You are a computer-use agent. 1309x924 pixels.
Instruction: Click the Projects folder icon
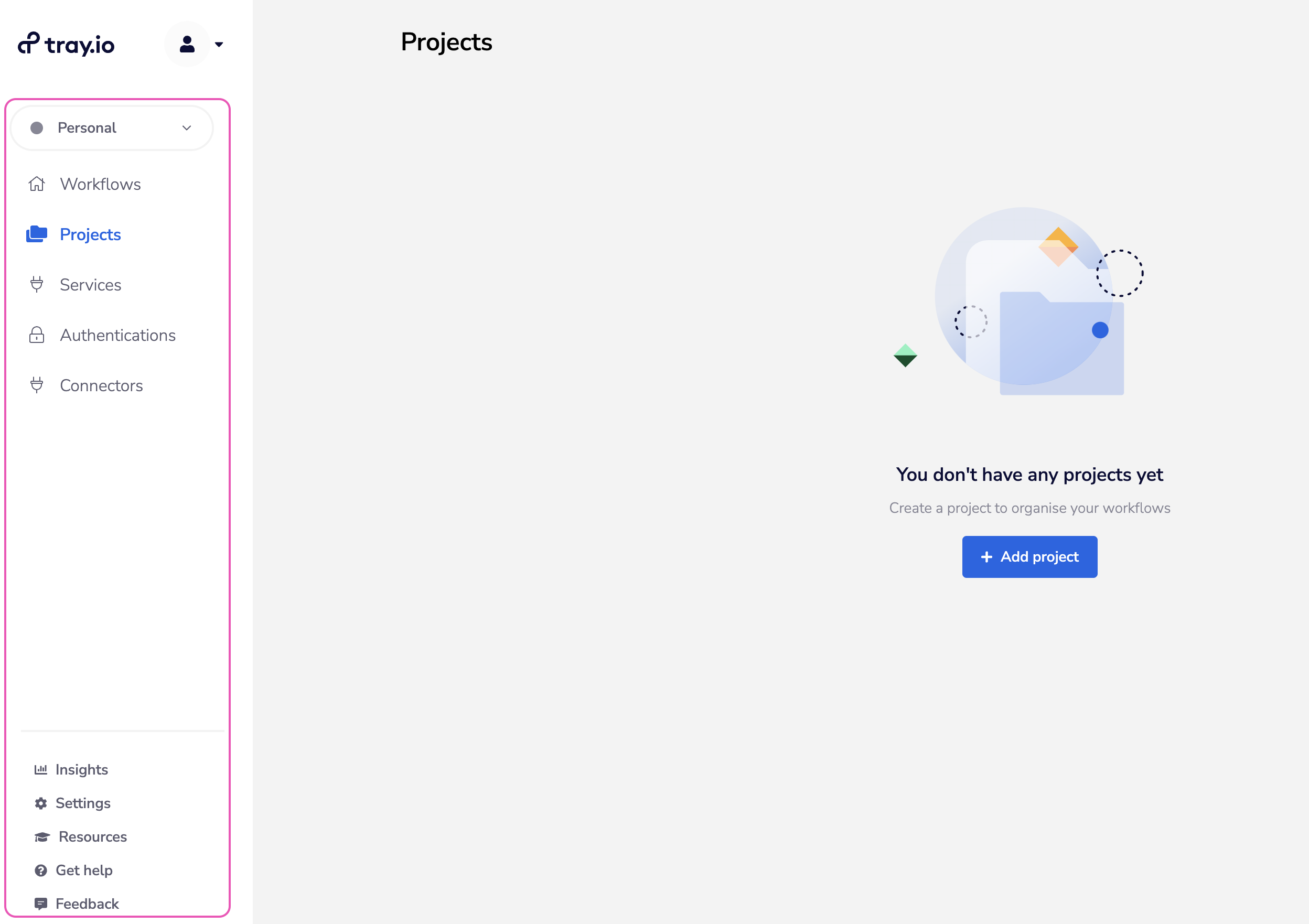37,234
